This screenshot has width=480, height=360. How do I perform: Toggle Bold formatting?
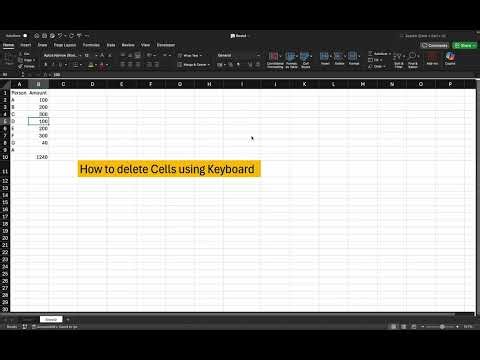click(x=46, y=65)
